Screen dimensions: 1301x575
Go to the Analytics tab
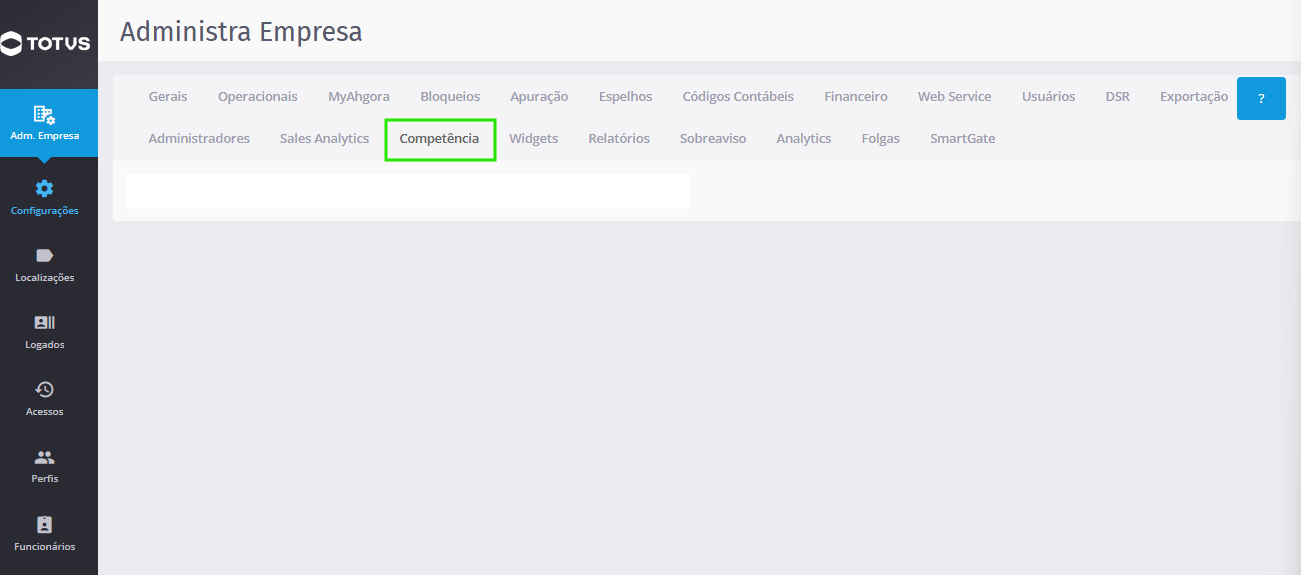[804, 138]
